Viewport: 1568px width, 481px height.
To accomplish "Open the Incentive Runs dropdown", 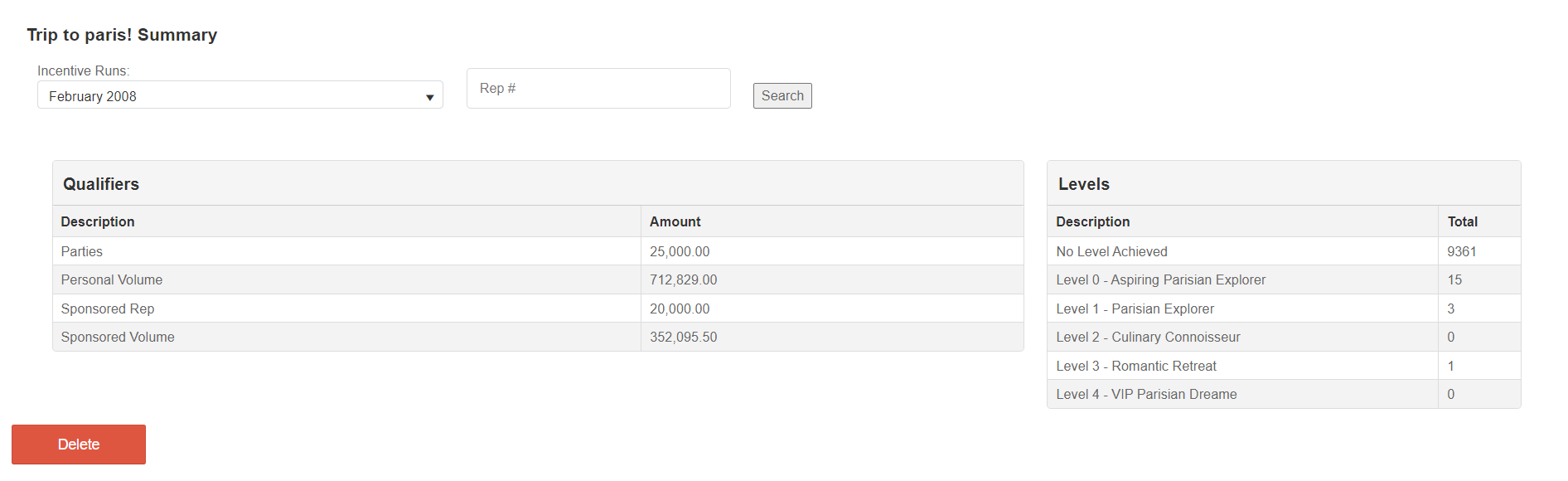I will point(240,95).
